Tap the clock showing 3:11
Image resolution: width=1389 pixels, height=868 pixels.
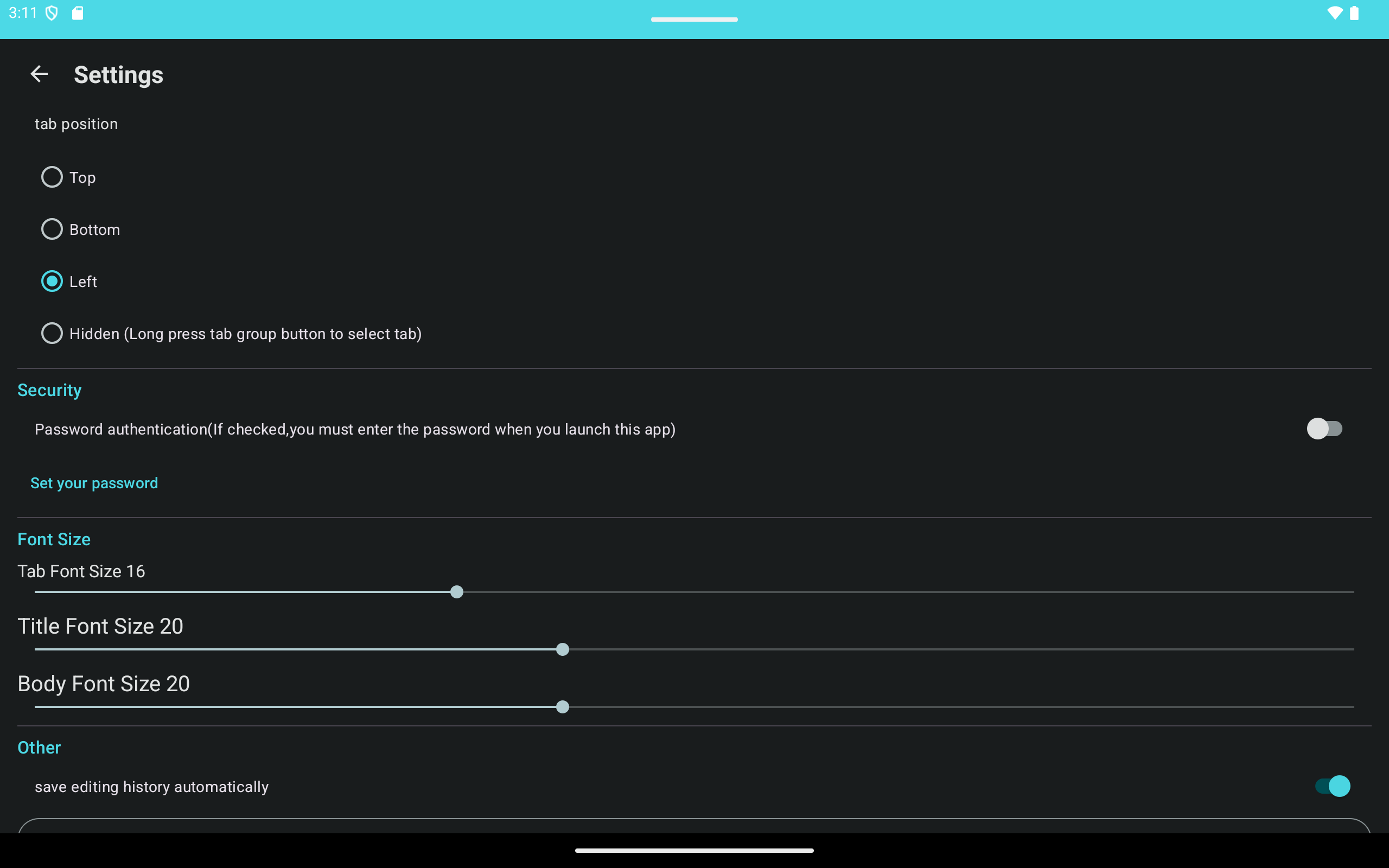point(23,12)
